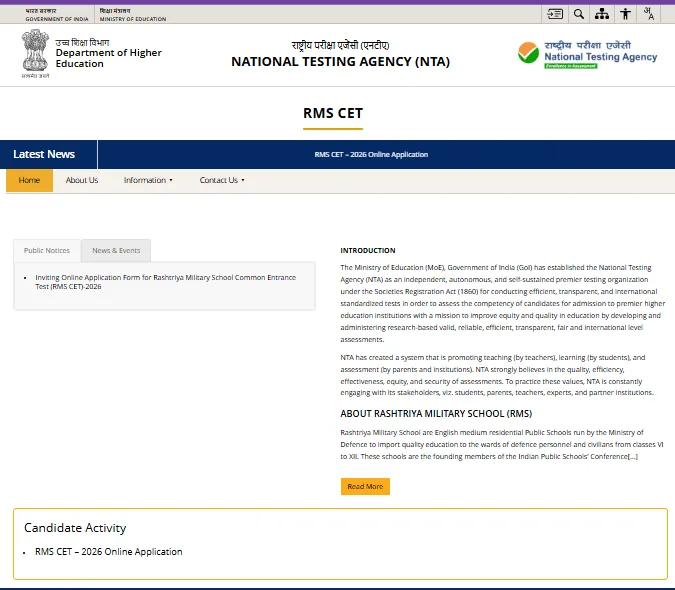
Task: Open the sitemap icon
Action: click(x=602, y=14)
